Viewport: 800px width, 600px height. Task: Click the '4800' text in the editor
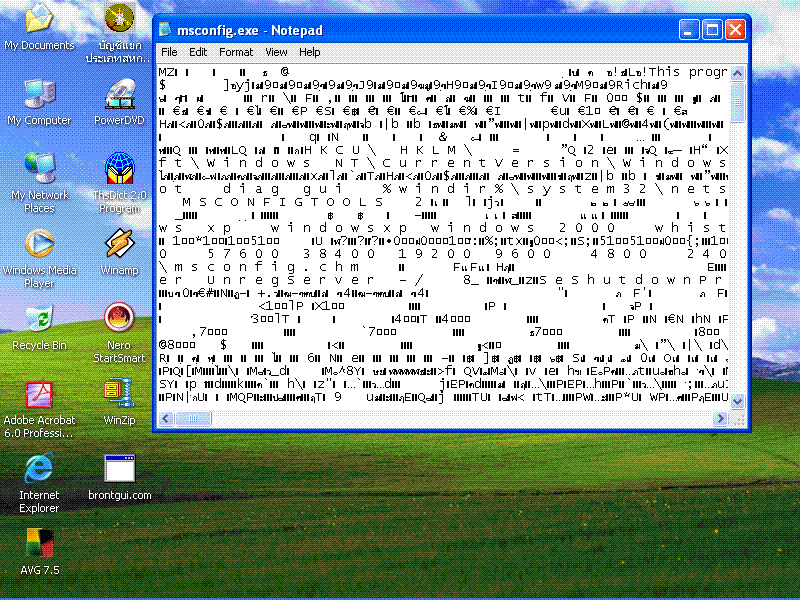619,254
